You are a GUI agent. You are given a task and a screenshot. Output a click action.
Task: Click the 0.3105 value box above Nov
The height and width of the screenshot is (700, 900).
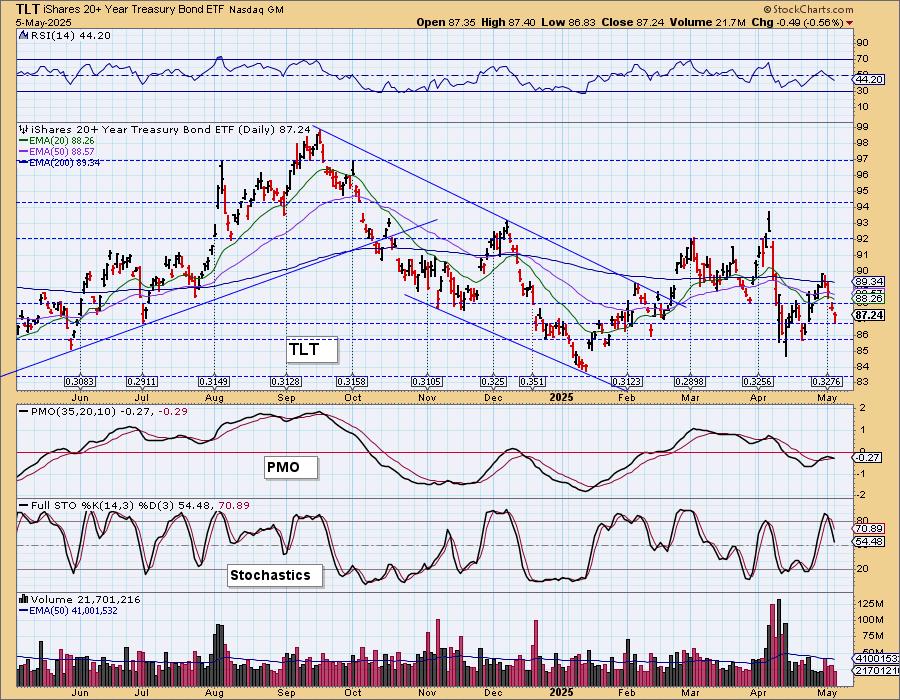coord(426,382)
